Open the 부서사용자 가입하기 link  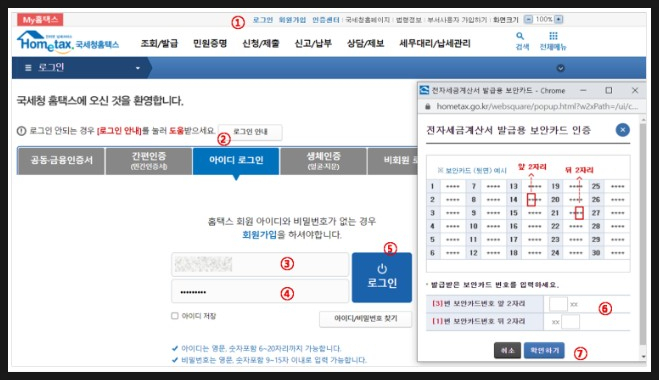pos(457,20)
